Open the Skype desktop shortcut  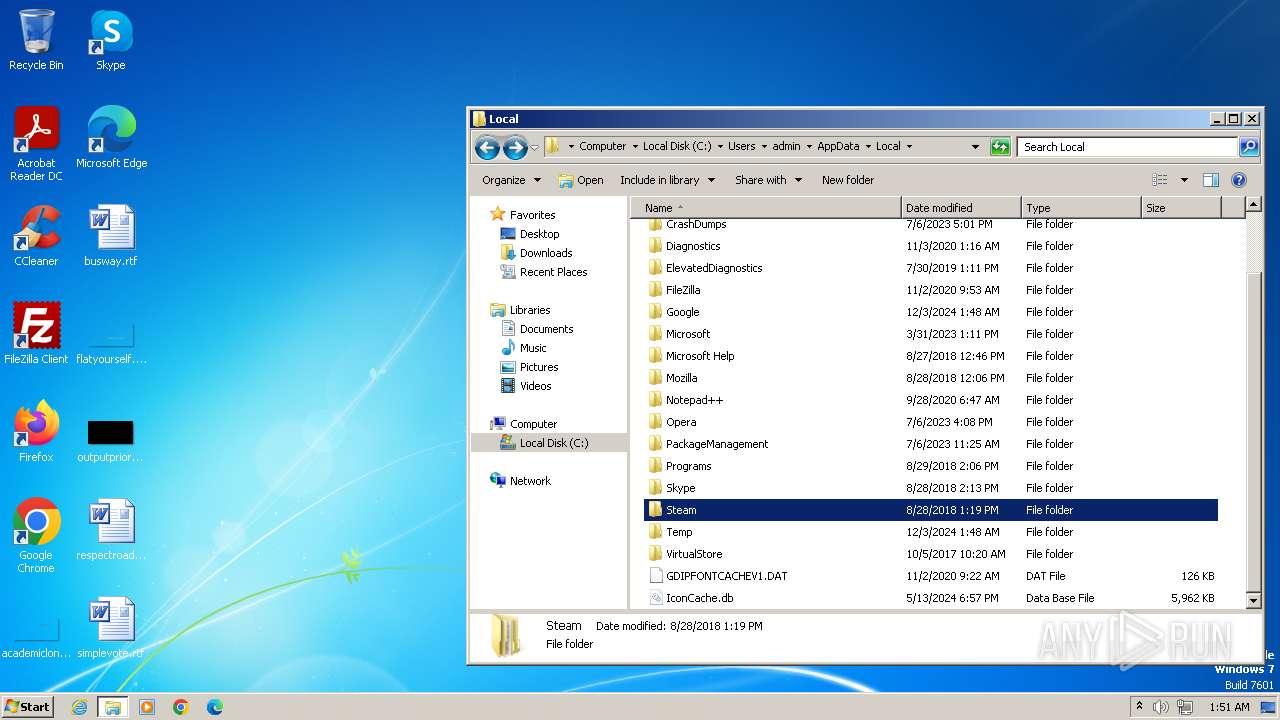(x=110, y=41)
